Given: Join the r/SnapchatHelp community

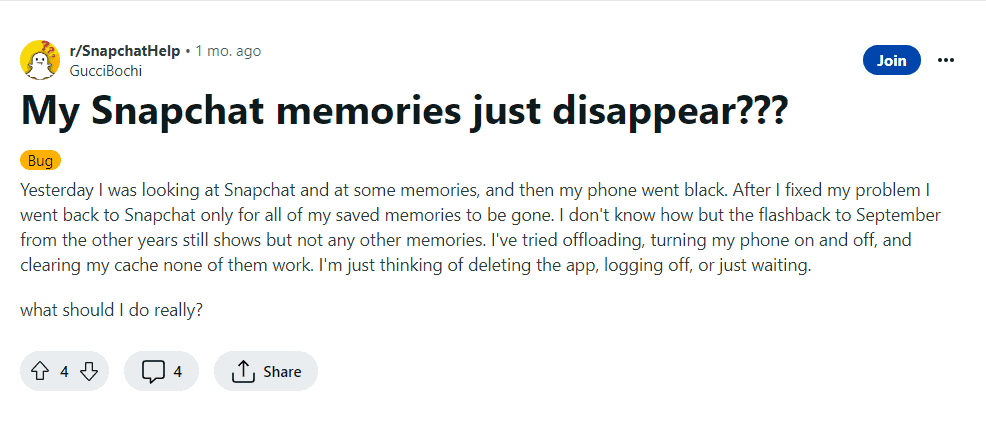Looking at the screenshot, I should 891,60.
